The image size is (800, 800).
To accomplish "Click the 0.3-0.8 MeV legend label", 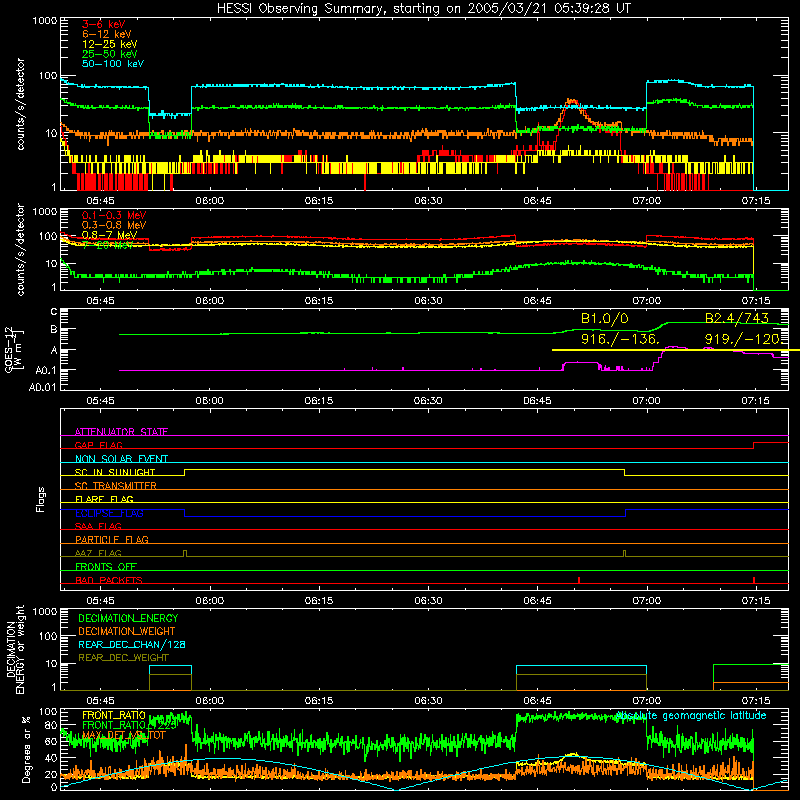I will [x=114, y=225].
